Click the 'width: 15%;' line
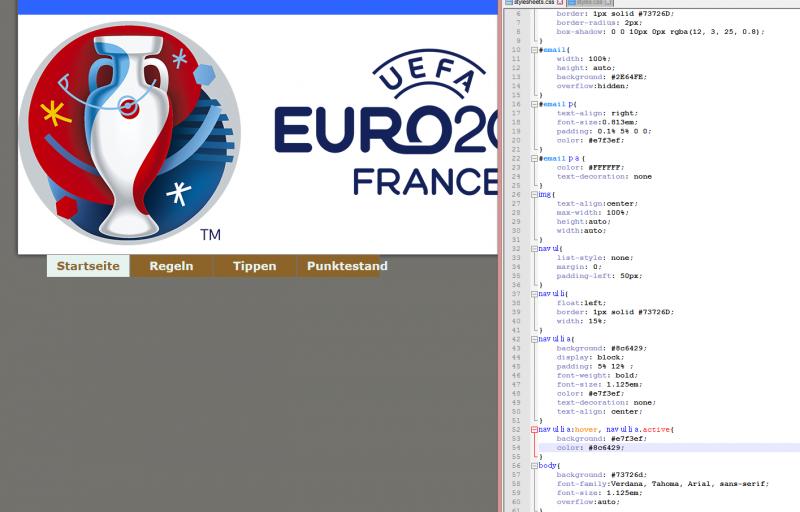This screenshot has height=512, width=800. [581, 321]
